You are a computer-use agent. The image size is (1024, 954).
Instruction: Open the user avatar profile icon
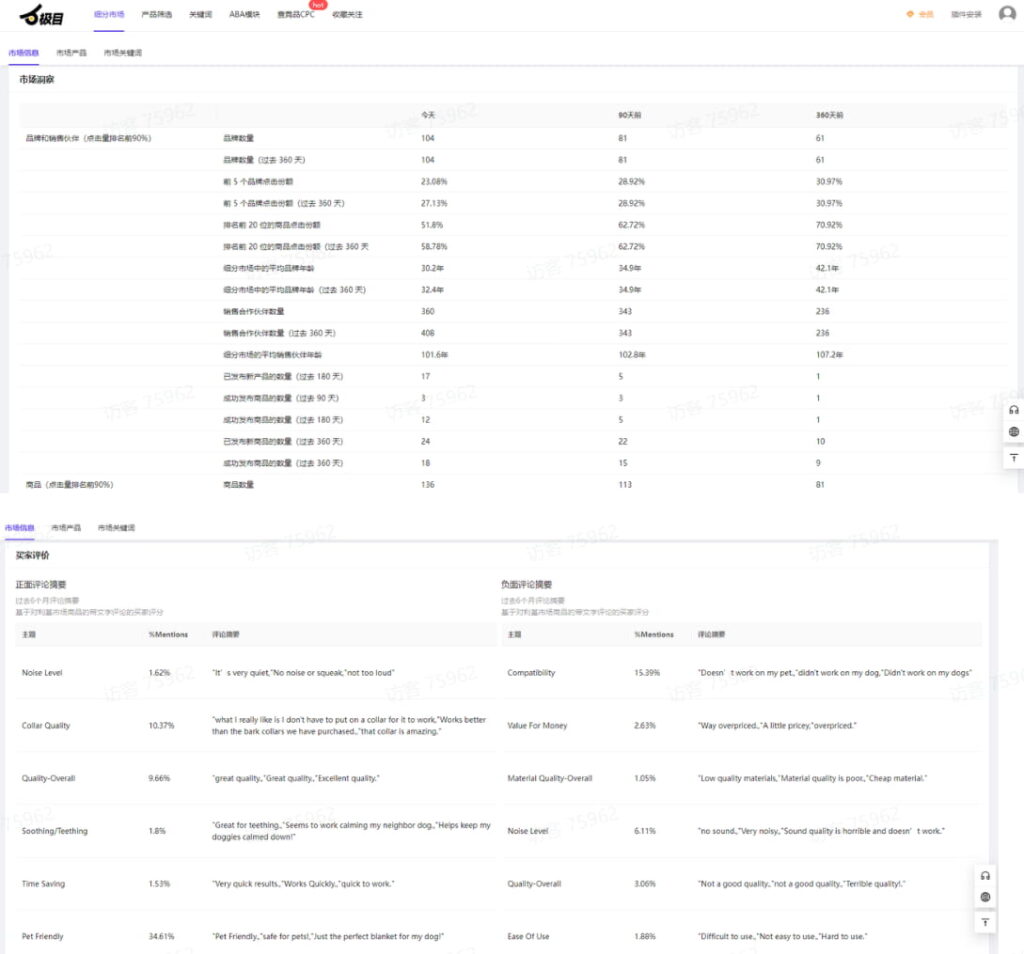[1006, 14]
